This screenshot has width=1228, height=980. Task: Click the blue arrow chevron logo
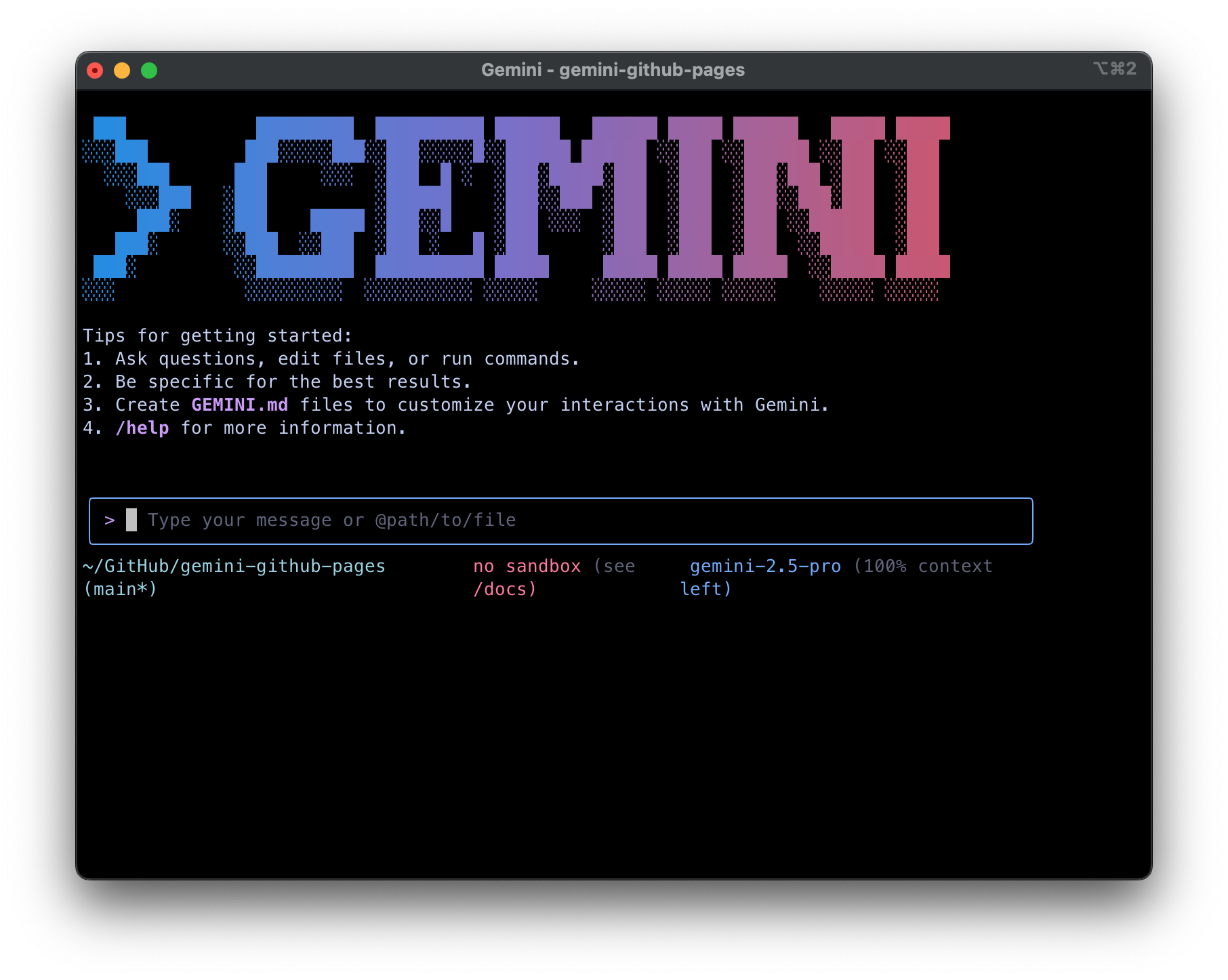pos(137,208)
